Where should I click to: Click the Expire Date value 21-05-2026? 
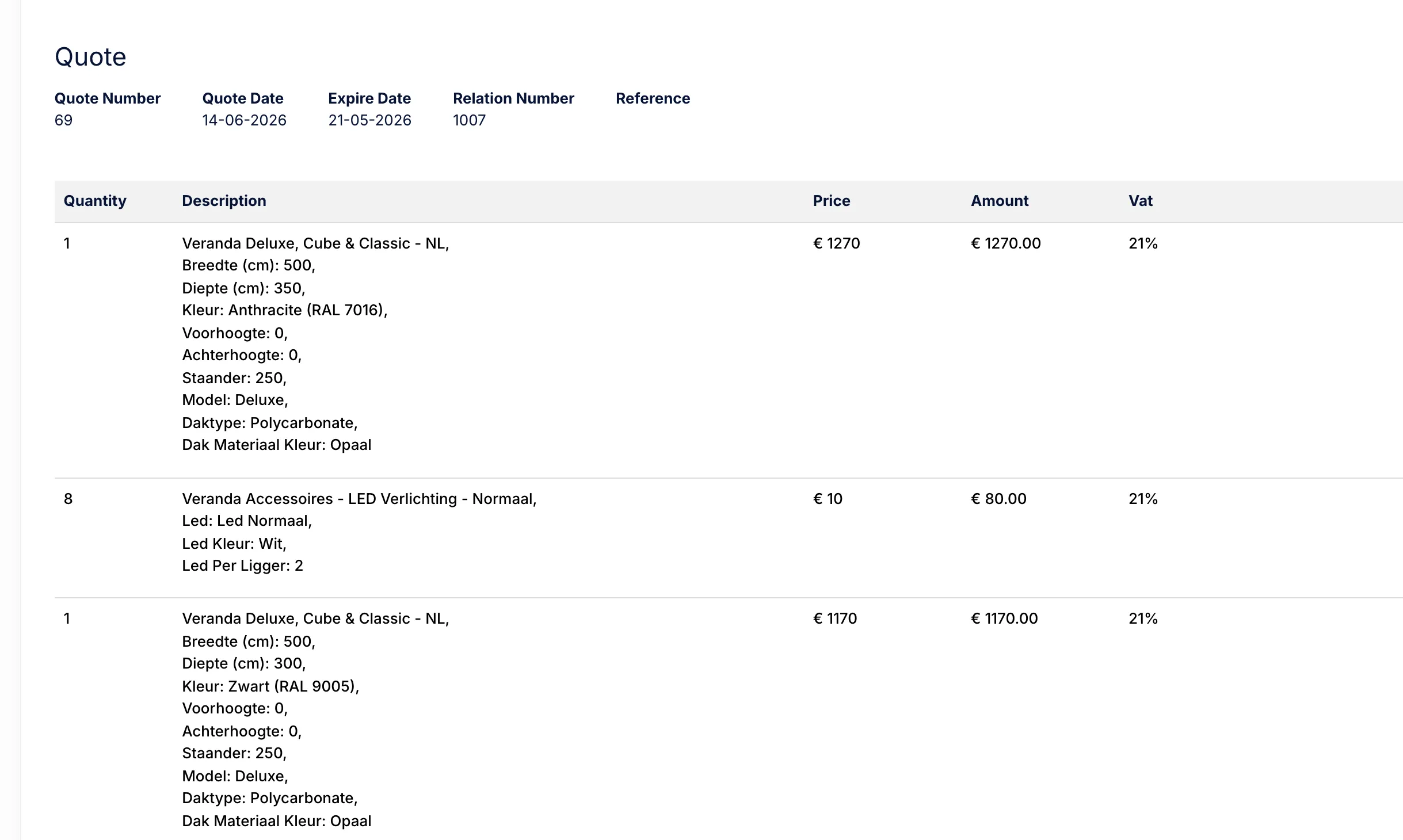[x=369, y=120]
